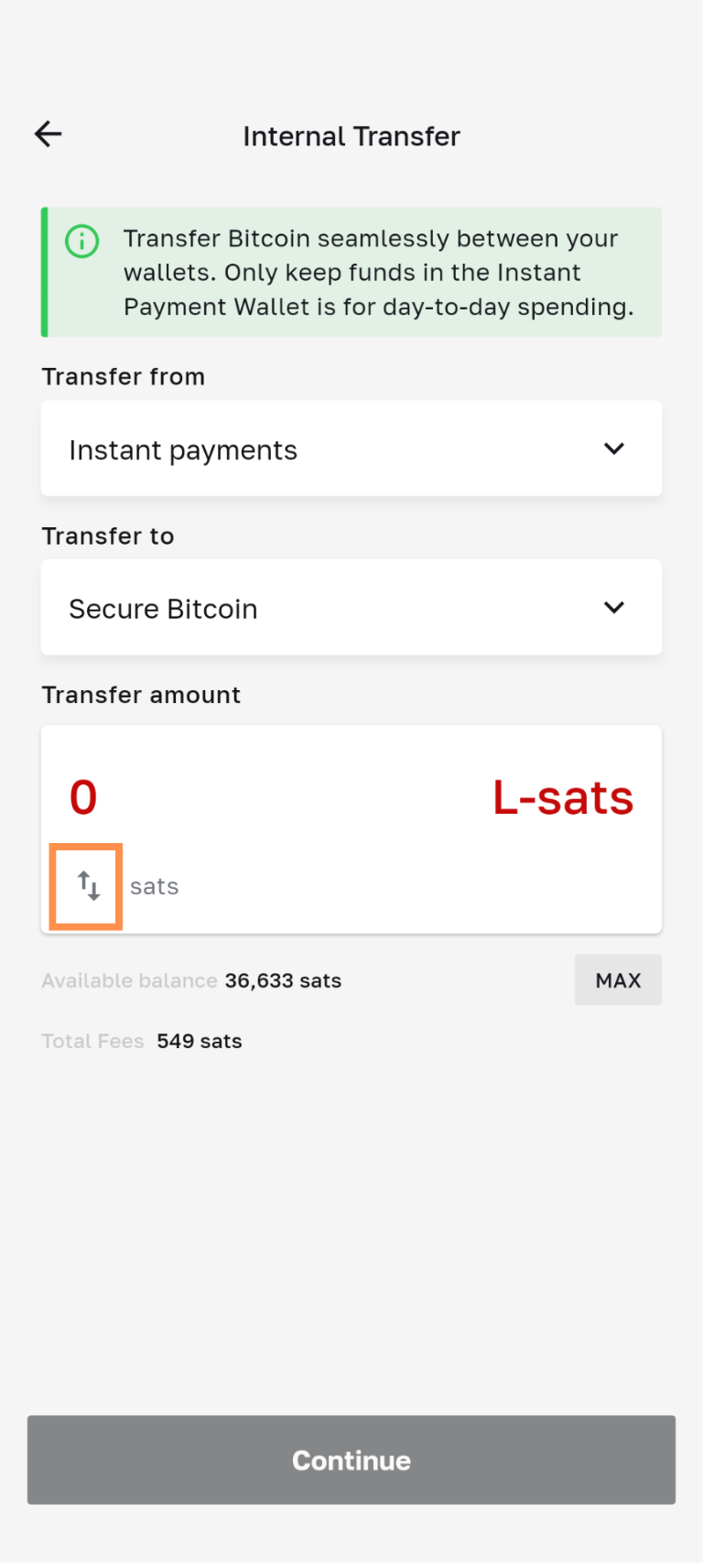This screenshot has height=1568, width=703.
Task: Click the Transfer Bitcoin info banner text
Action: tap(378, 273)
